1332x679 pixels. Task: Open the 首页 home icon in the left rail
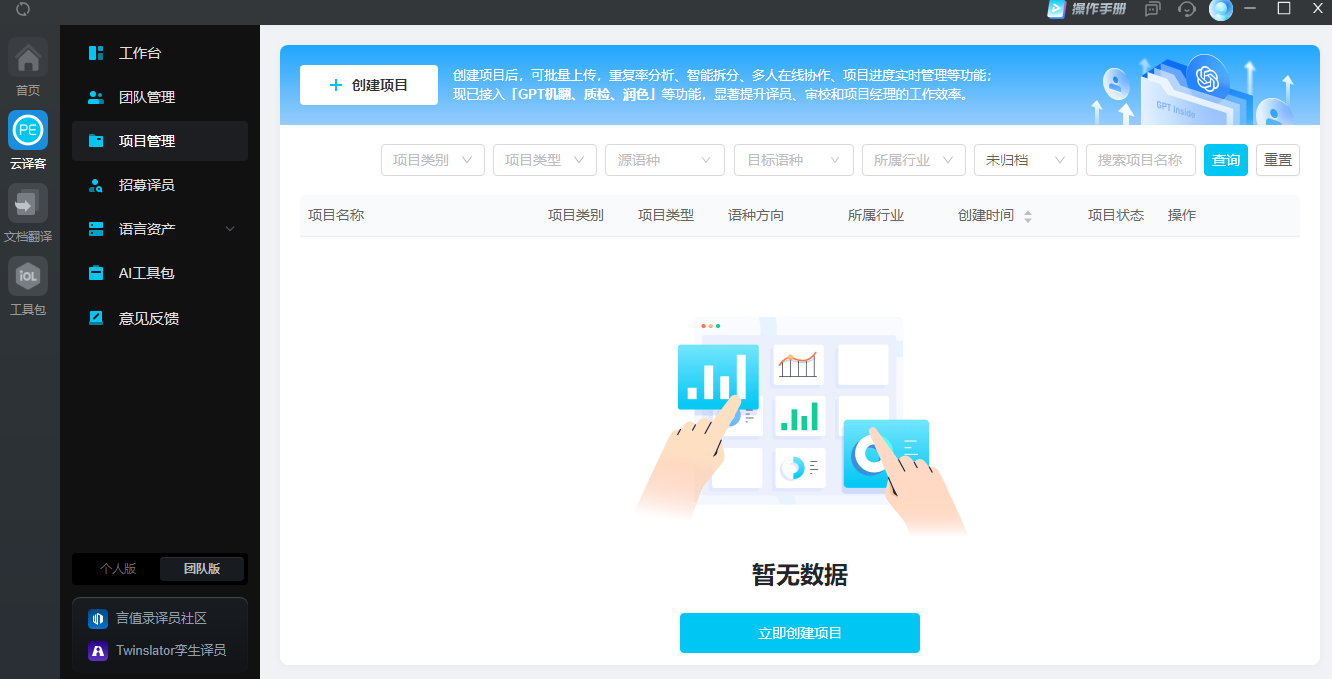tap(27, 57)
